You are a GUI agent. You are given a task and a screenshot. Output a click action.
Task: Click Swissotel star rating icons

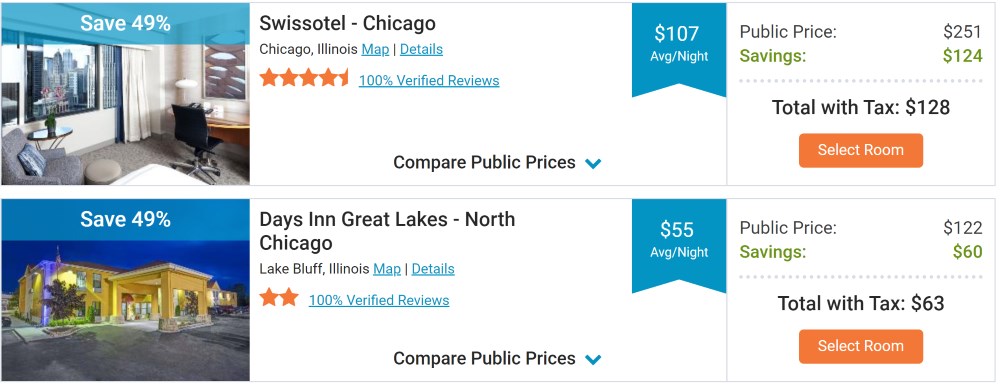(304, 78)
